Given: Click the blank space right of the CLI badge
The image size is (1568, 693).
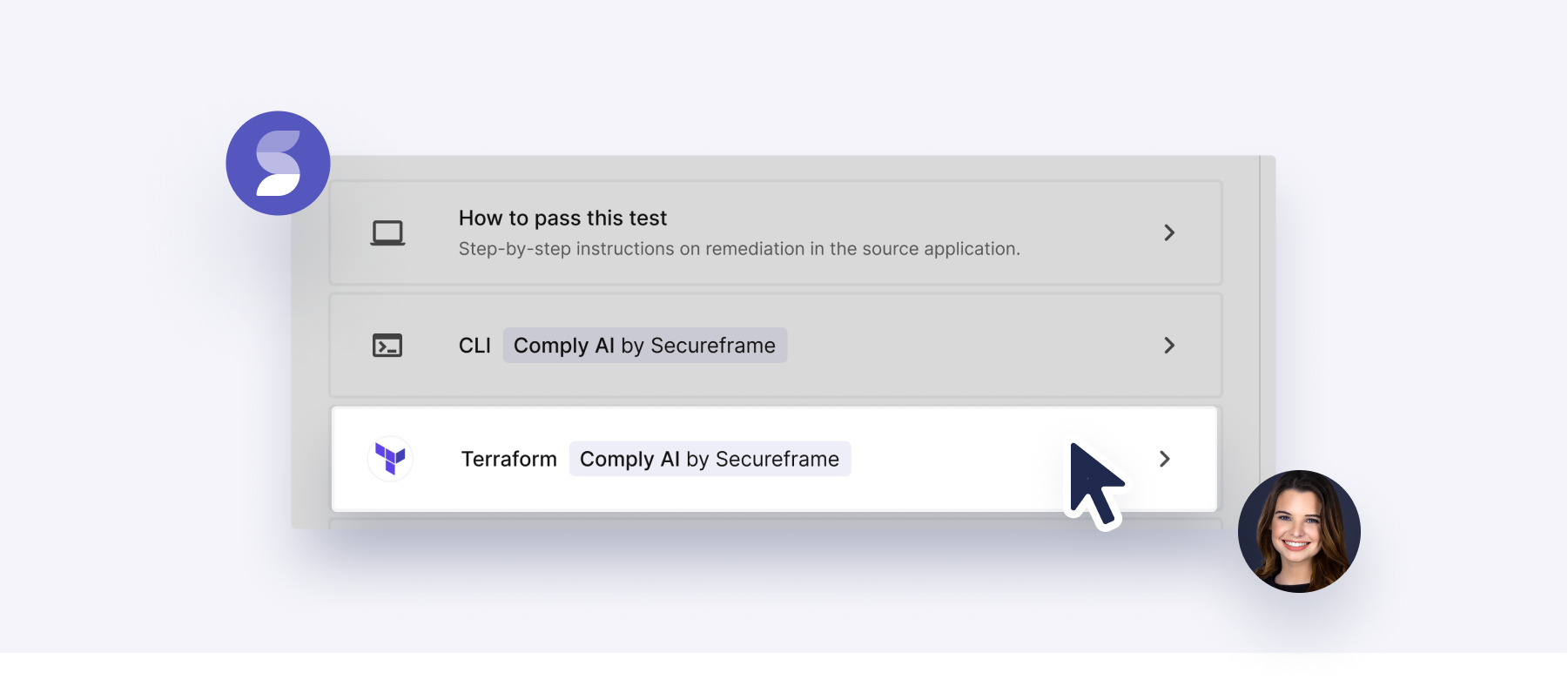Looking at the screenshot, I should tap(958, 346).
